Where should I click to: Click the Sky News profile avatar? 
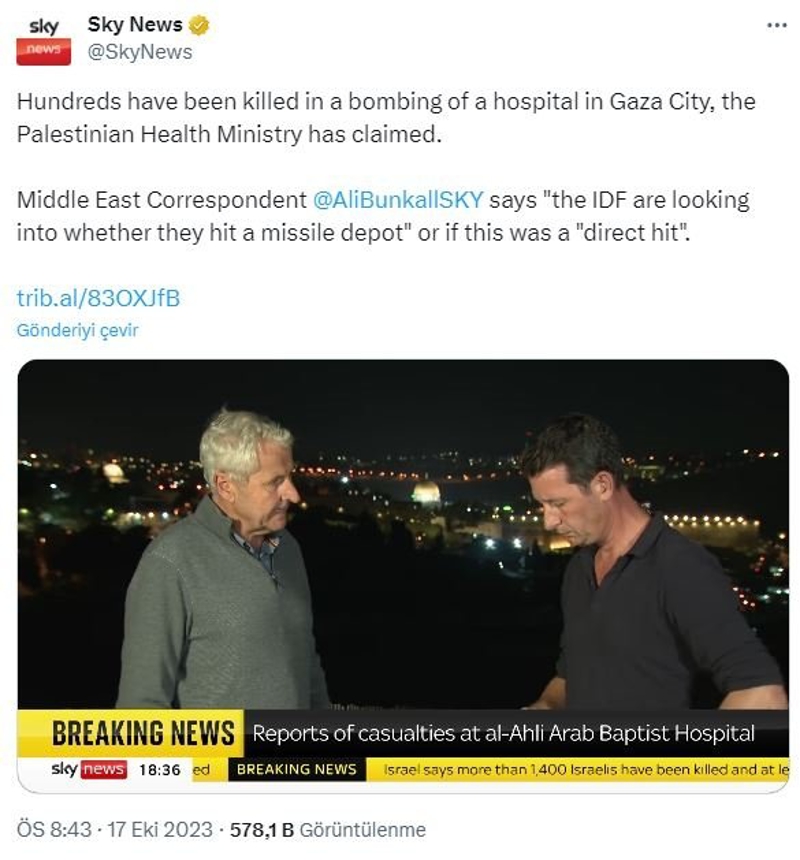tap(43, 40)
